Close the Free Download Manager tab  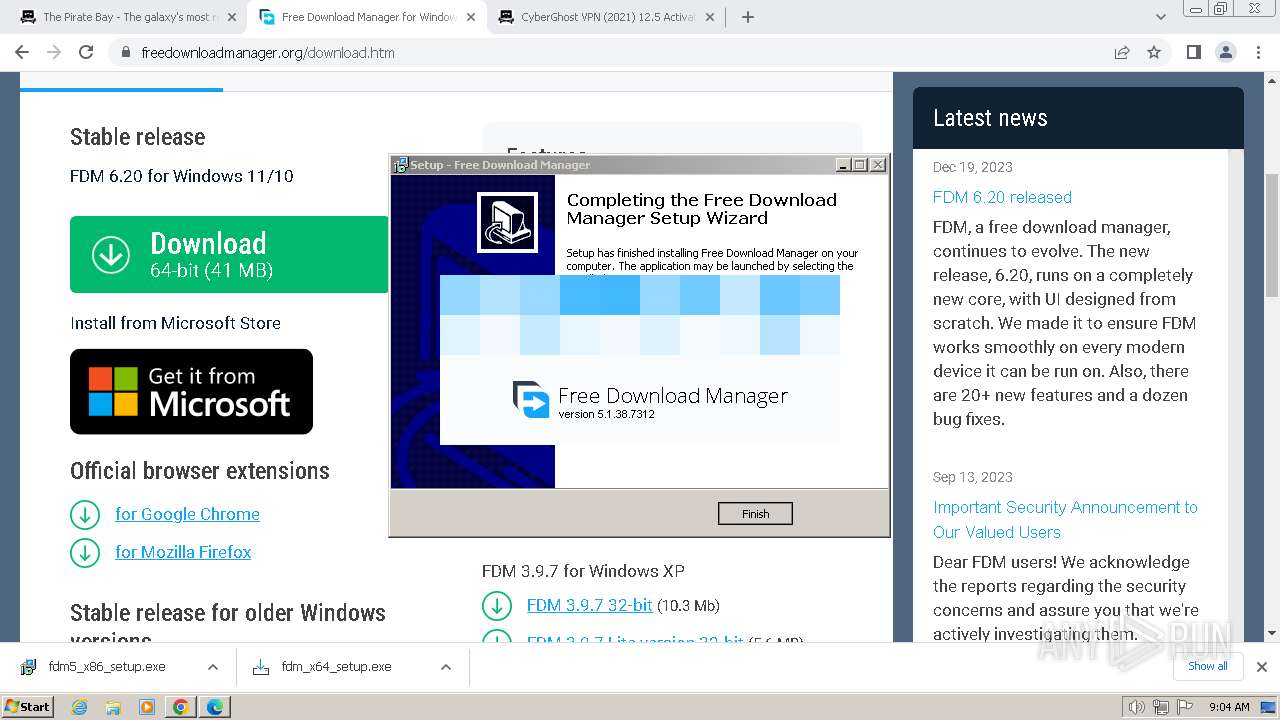pos(470,17)
